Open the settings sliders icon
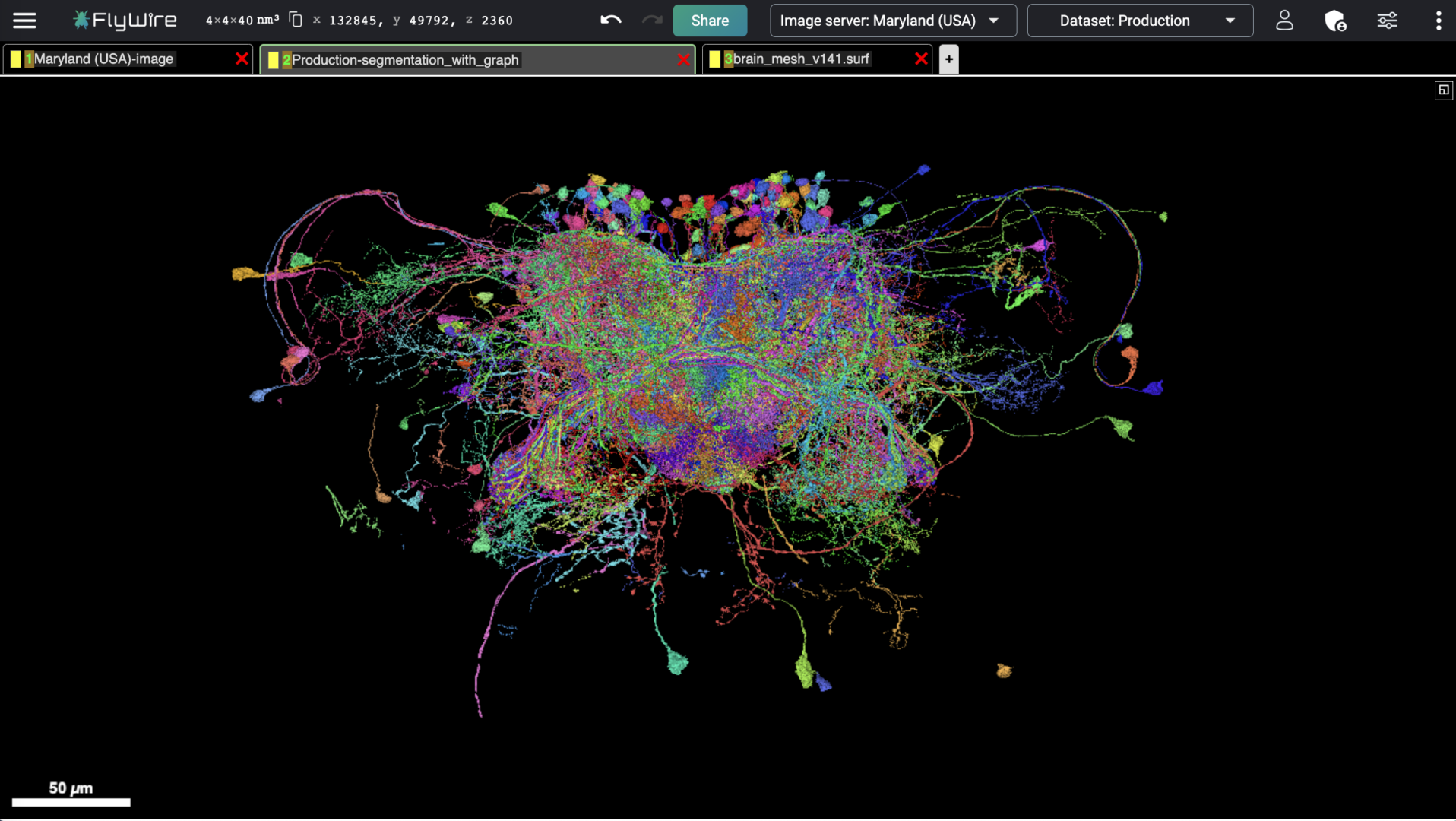The width and height of the screenshot is (1456, 821). pyautogui.click(x=1387, y=21)
